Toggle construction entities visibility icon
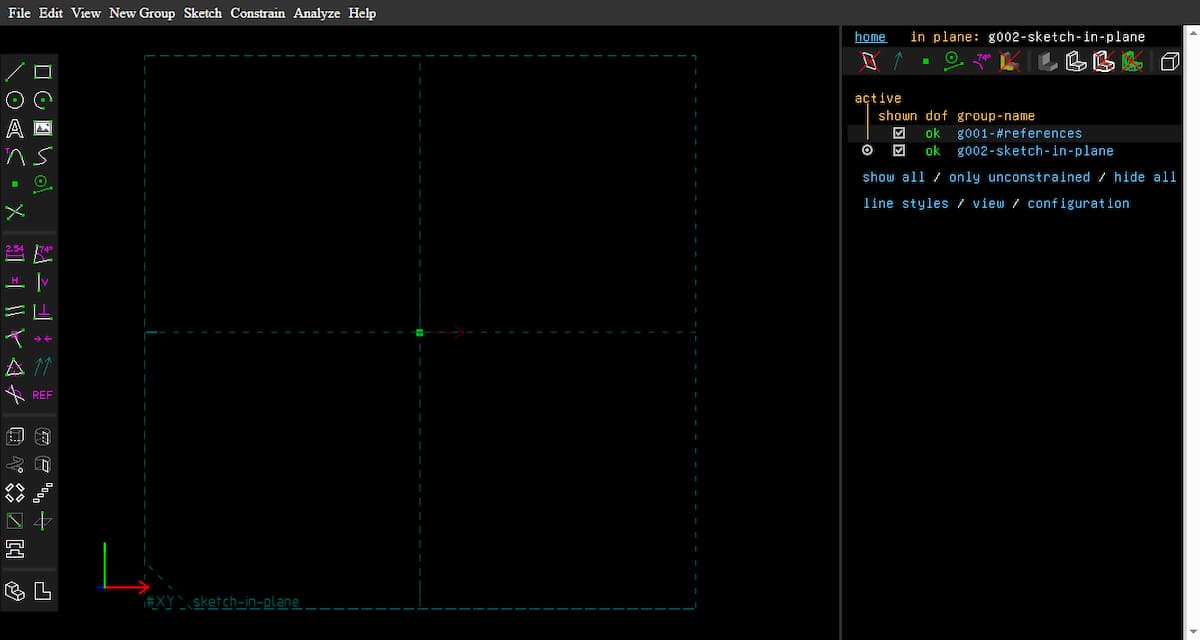 point(954,62)
